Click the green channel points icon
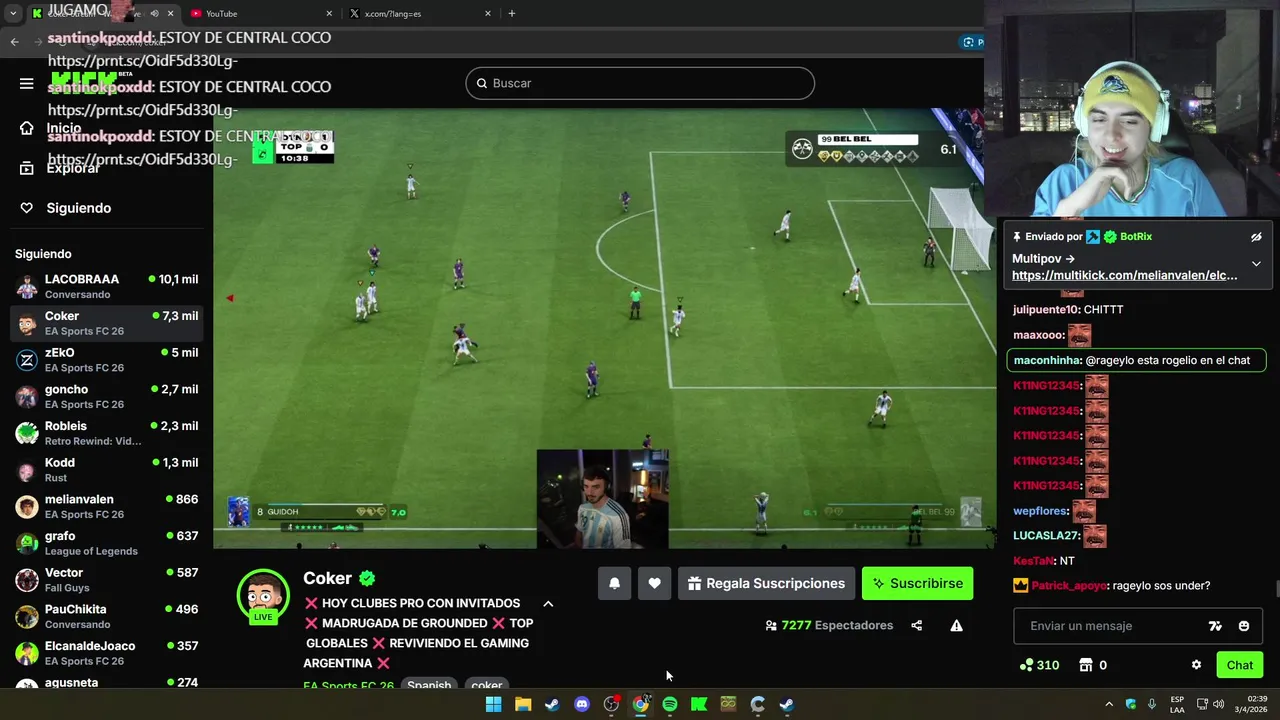Image resolution: width=1280 pixels, height=720 pixels. [1026, 665]
